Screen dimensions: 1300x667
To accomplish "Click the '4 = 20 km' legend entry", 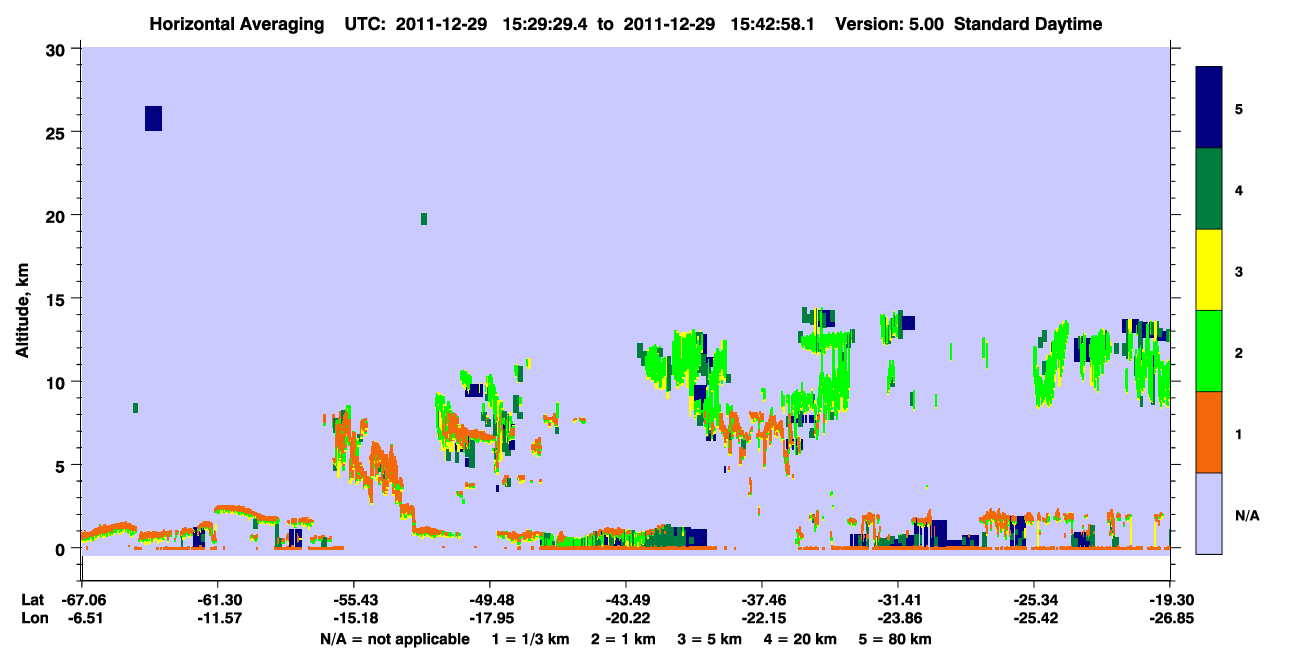I will pyautogui.click(x=801, y=638).
